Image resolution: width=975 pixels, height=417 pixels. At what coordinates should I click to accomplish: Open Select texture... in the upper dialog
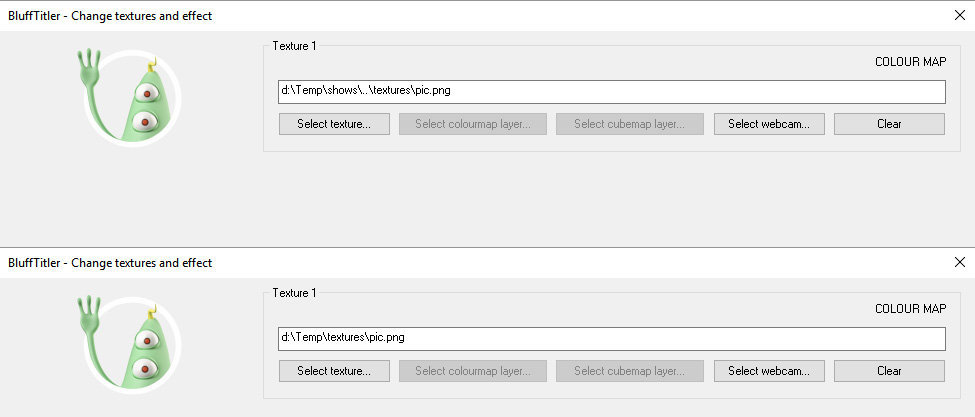(334, 124)
